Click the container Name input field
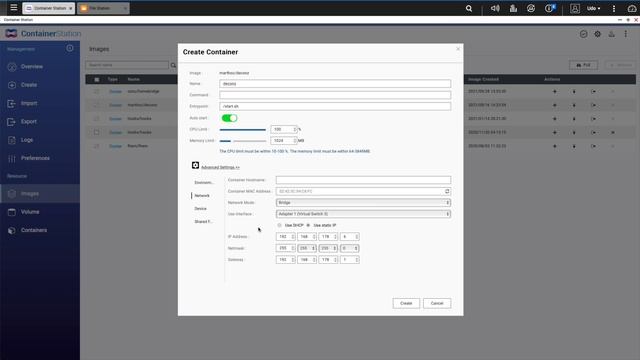The width and height of the screenshot is (640, 360). (x=335, y=84)
